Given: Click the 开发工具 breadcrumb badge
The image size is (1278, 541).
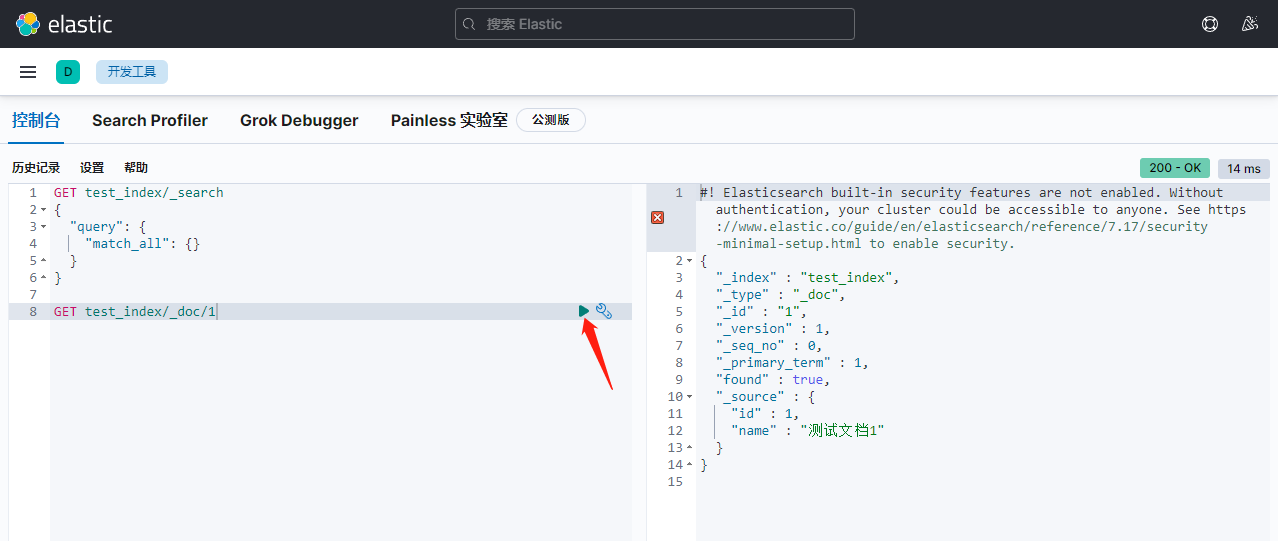Looking at the screenshot, I should tap(132, 72).
